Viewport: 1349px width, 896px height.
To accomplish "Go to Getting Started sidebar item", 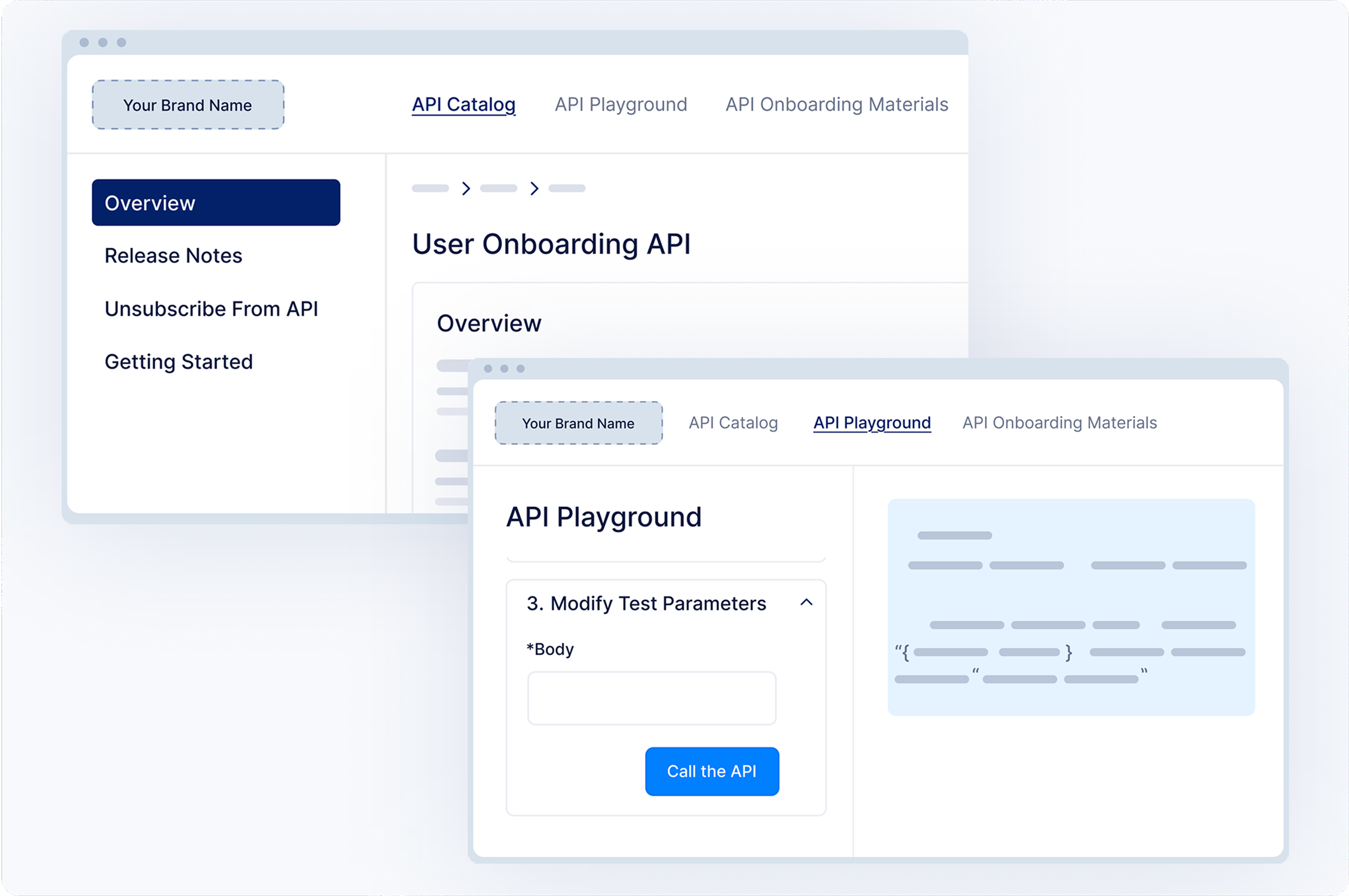I will point(178,362).
